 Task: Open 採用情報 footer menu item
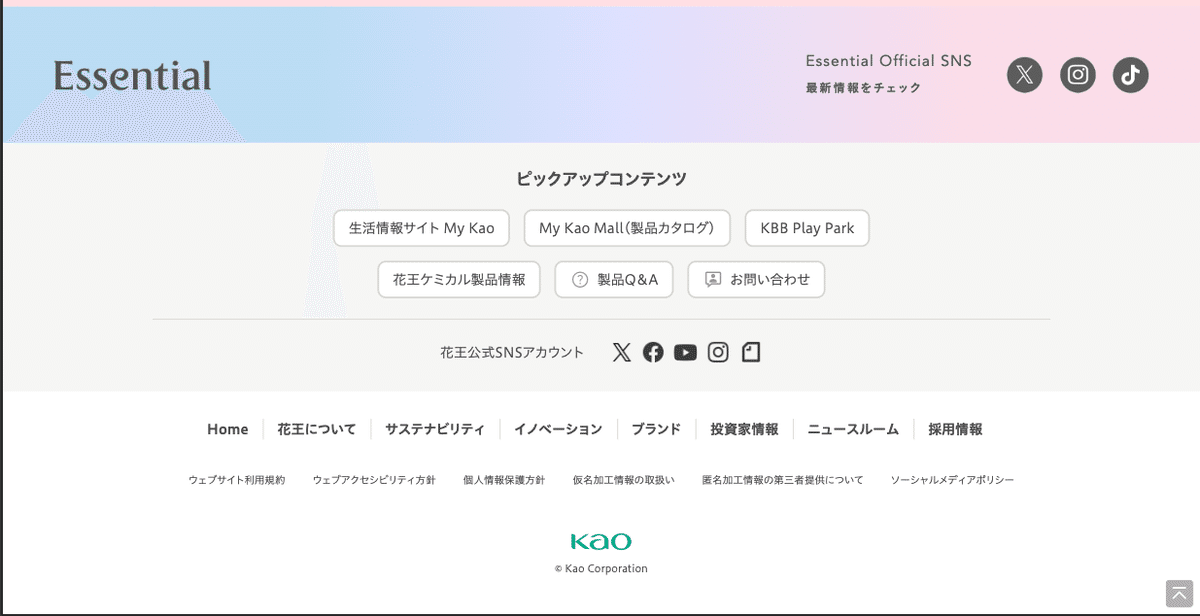955,429
